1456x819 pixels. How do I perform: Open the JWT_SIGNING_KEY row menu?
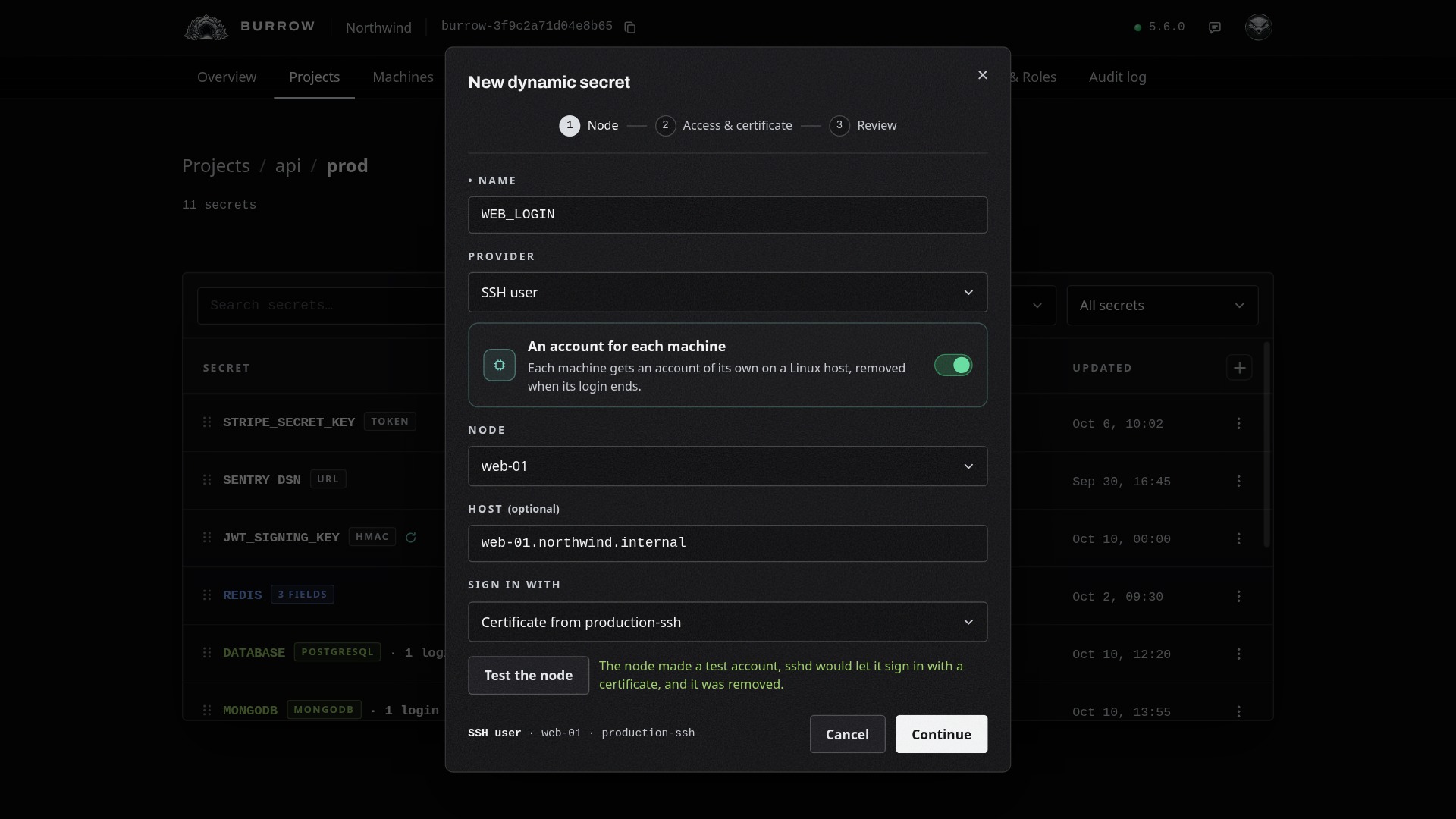(1239, 538)
